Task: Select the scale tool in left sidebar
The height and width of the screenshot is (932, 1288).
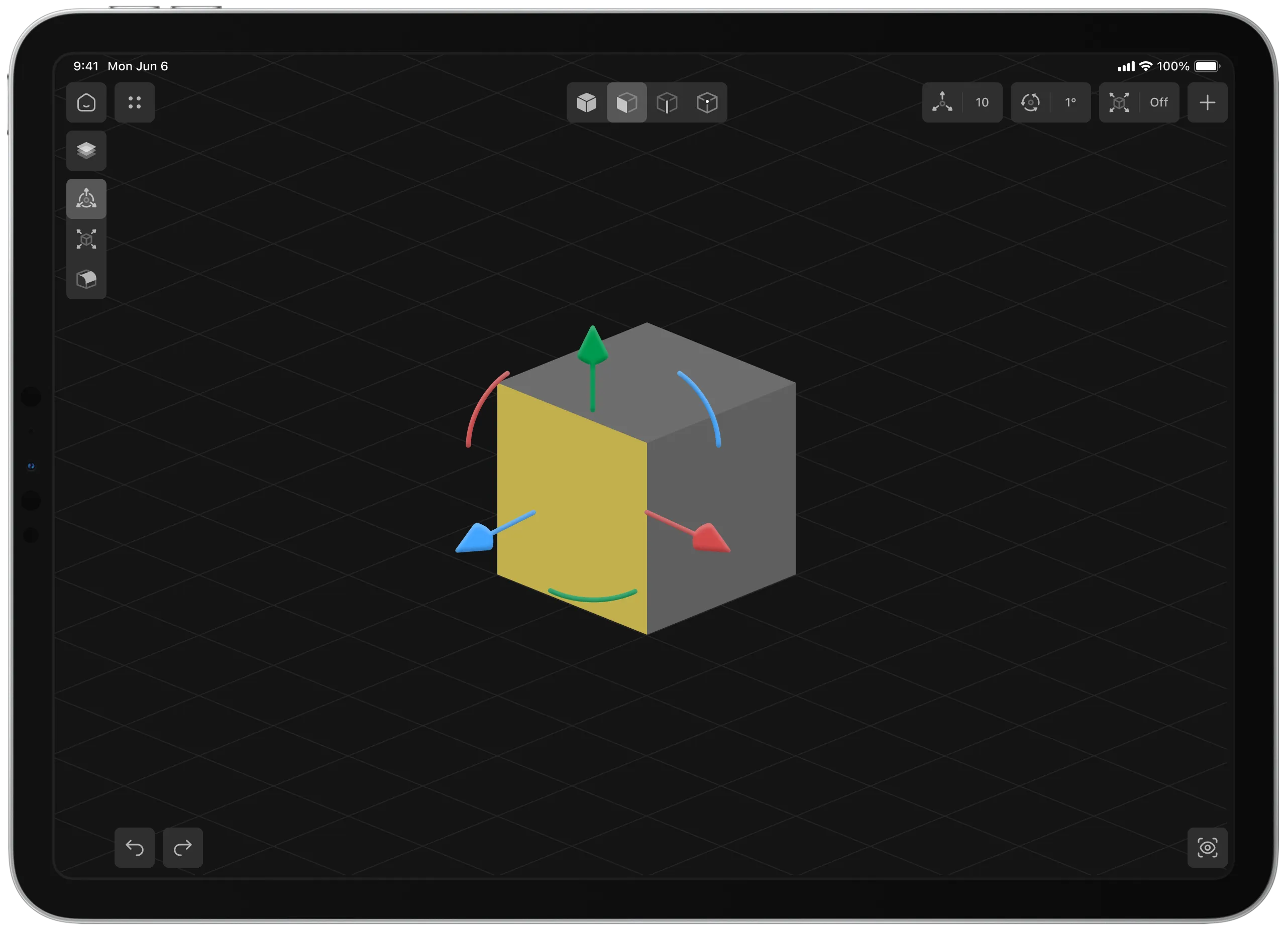Action: click(x=86, y=239)
